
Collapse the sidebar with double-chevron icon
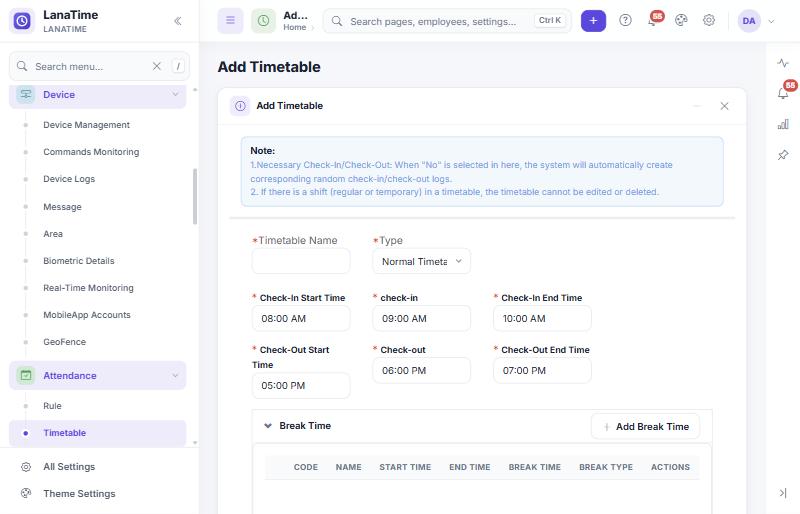178,21
